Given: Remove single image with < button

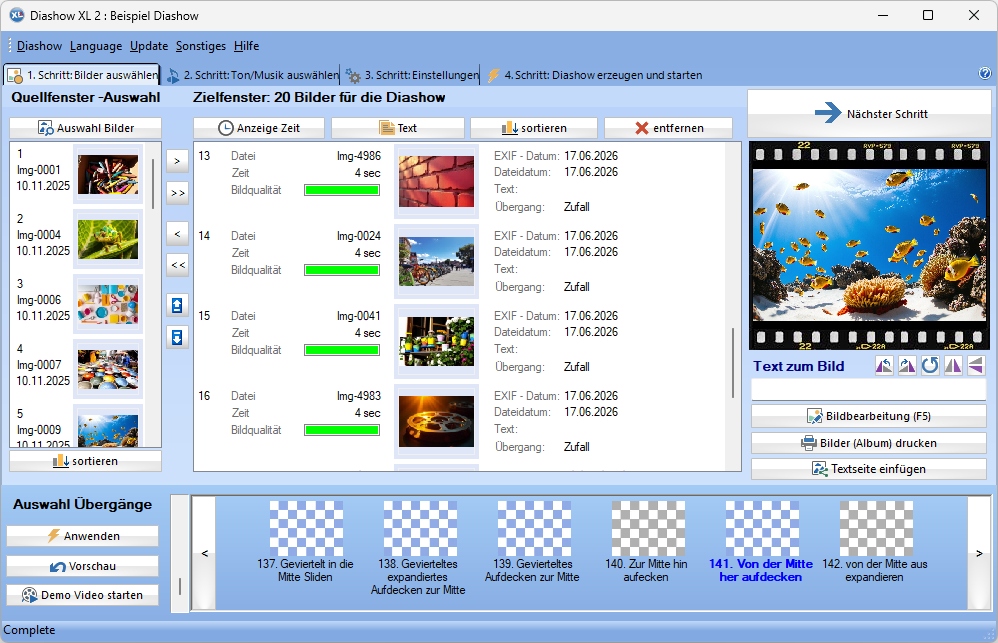Looking at the screenshot, I should click(x=178, y=234).
